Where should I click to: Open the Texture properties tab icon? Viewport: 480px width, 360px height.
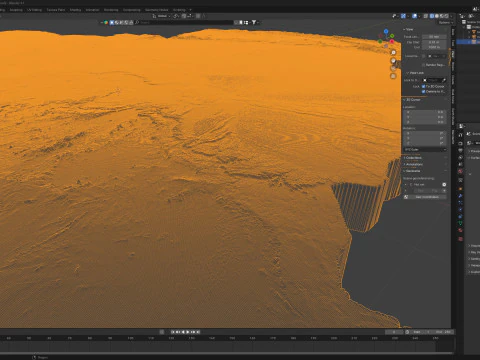coord(460,239)
